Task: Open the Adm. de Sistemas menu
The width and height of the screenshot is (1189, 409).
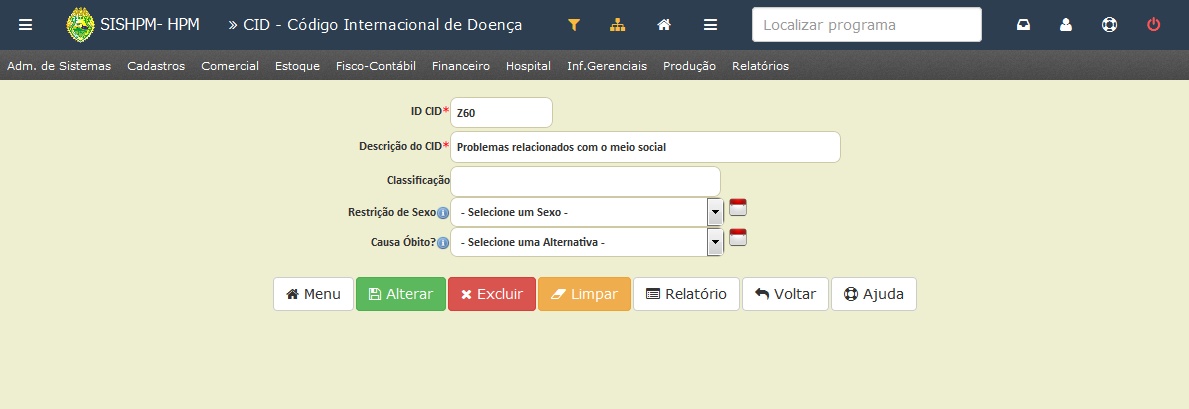Action: tap(59, 66)
